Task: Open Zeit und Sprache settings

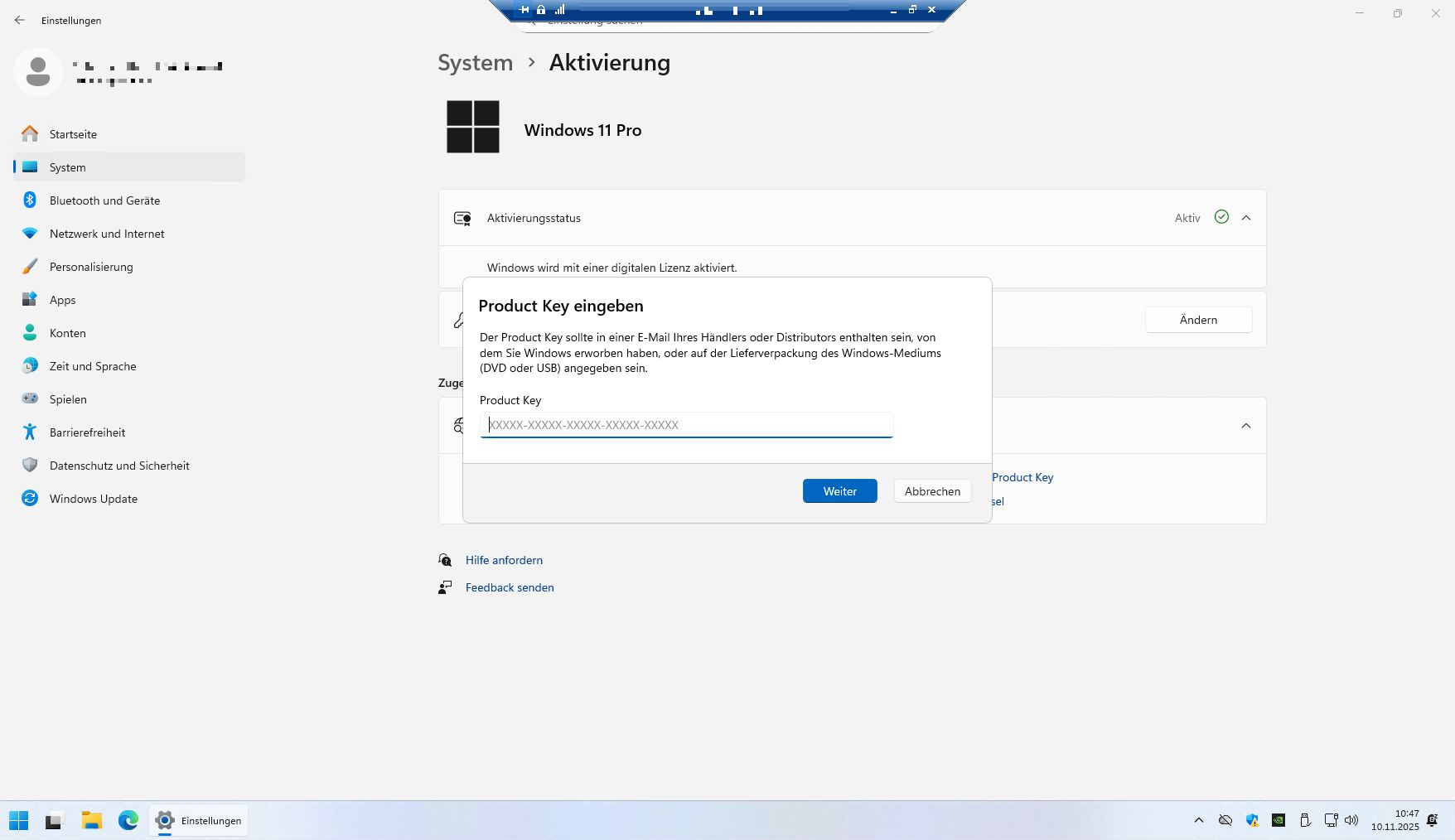Action: click(93, 366)
